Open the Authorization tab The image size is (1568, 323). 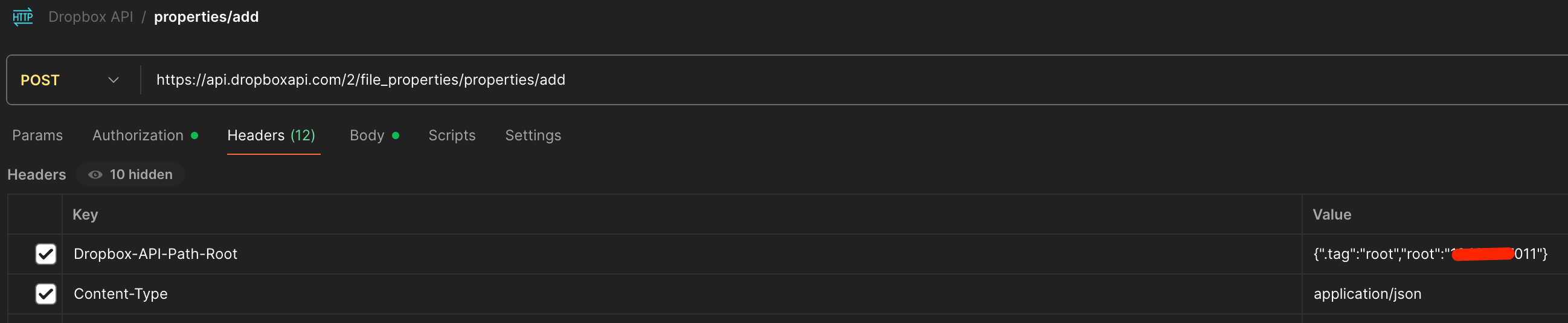tap(138, 135)
